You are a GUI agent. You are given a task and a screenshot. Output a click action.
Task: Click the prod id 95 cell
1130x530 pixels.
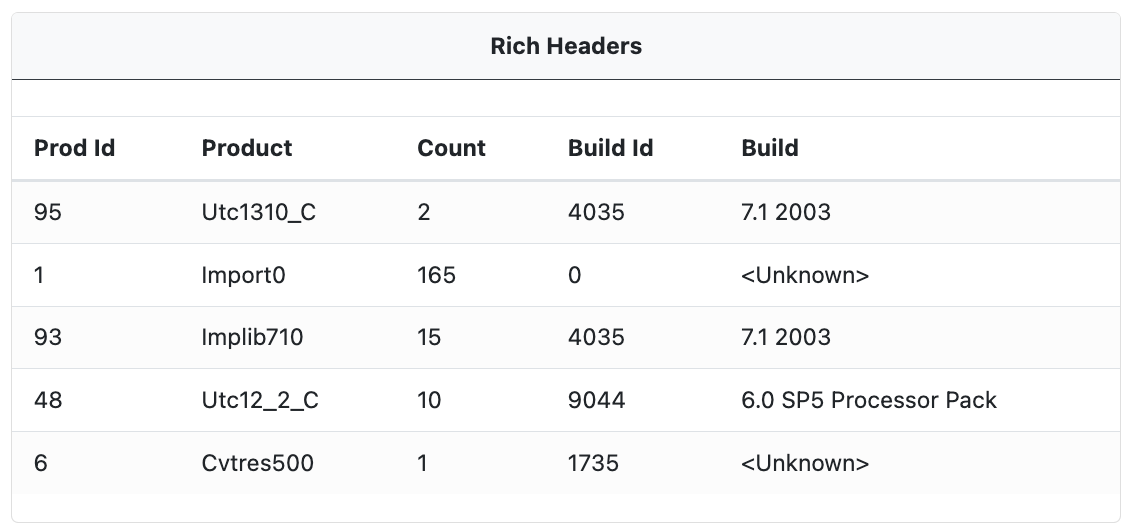[48, 212]
